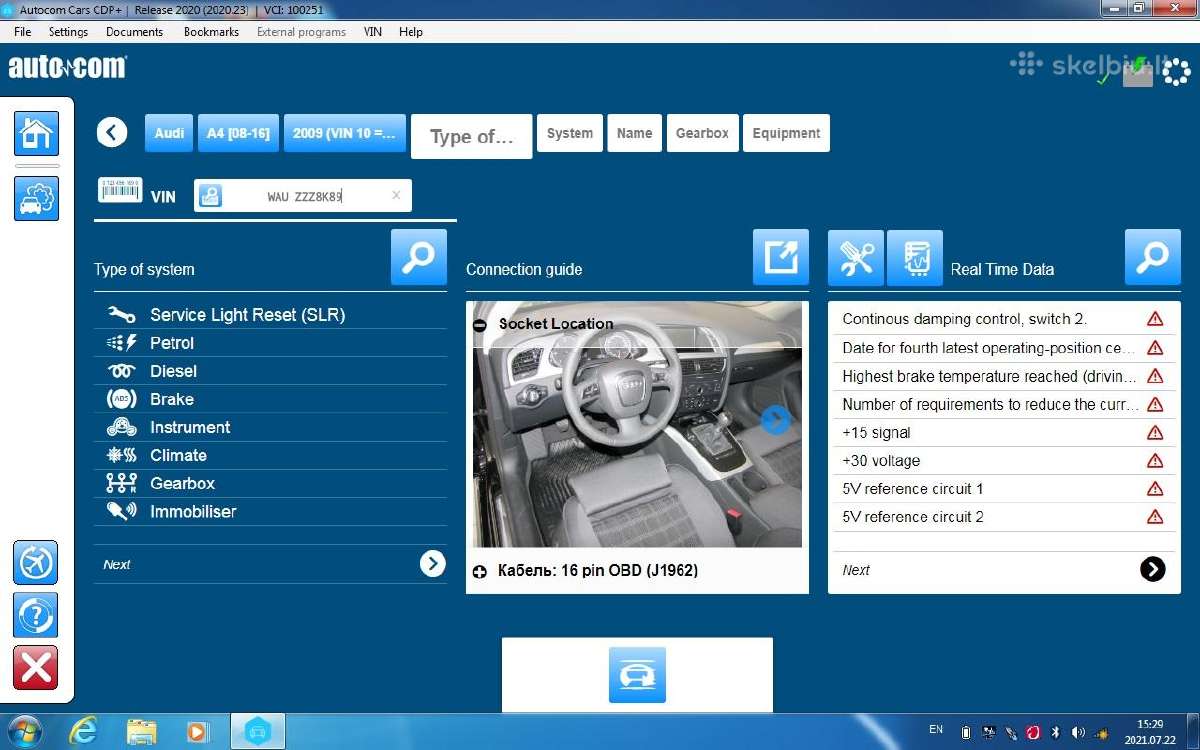Select Number of requirements to reduce row
1200x750 pixels.
1004,403
